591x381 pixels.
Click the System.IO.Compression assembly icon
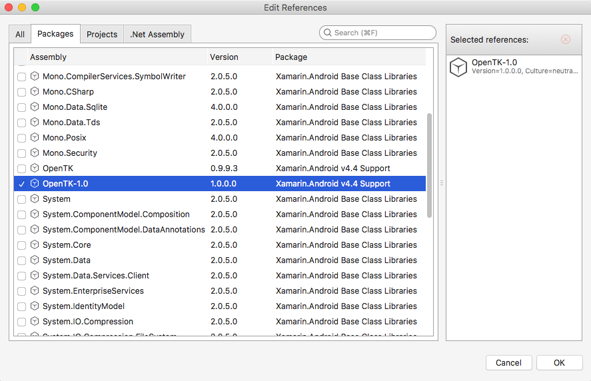click(x=35, y=321)
